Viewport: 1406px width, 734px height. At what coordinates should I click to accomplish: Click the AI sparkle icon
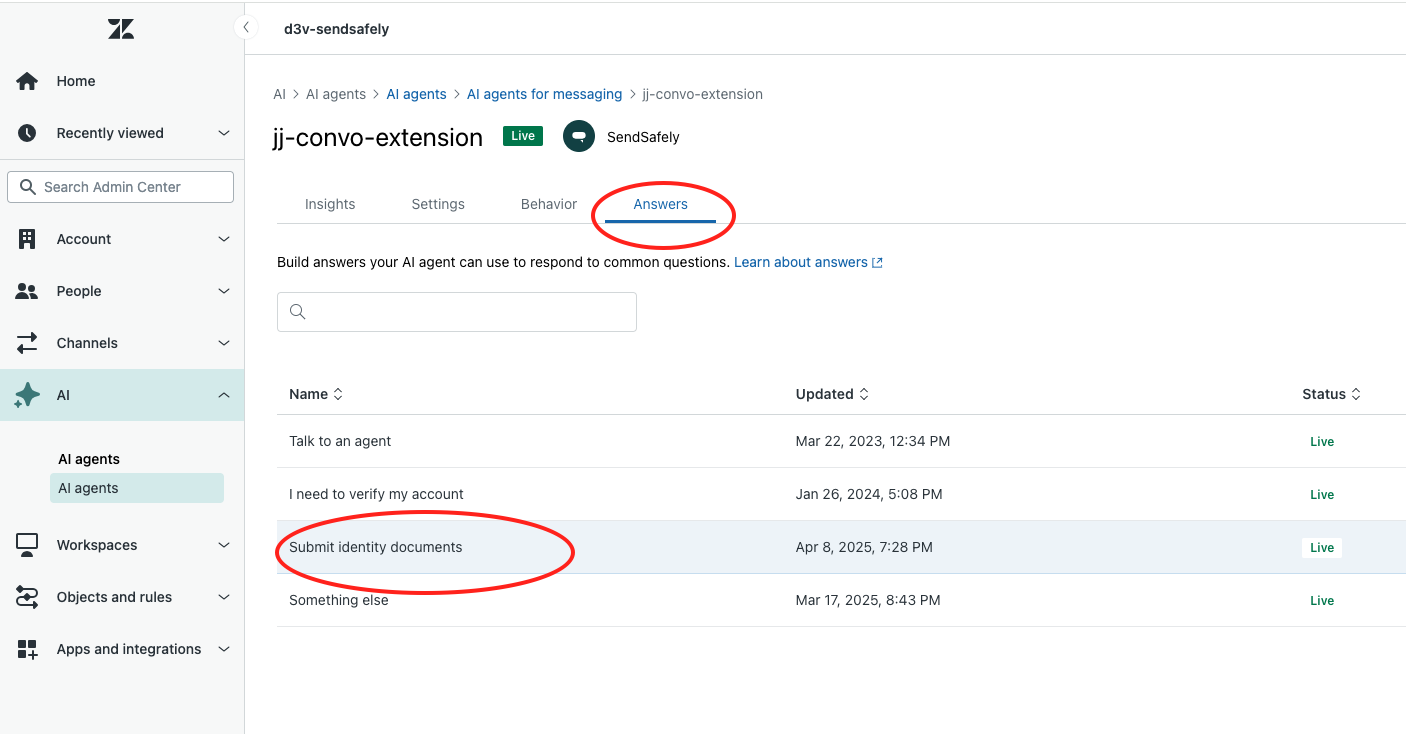pos(27,395)
